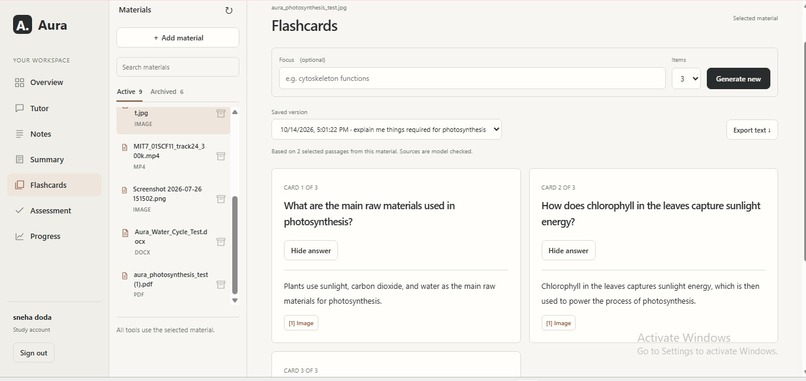Click Export text button

point(752,130)
